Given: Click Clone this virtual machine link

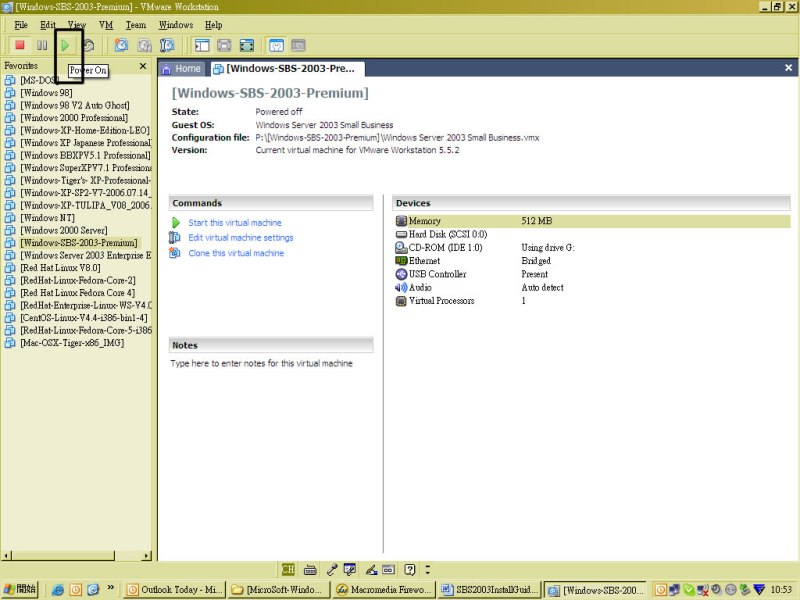Looking at the screenshot, I should coord(236,253).
